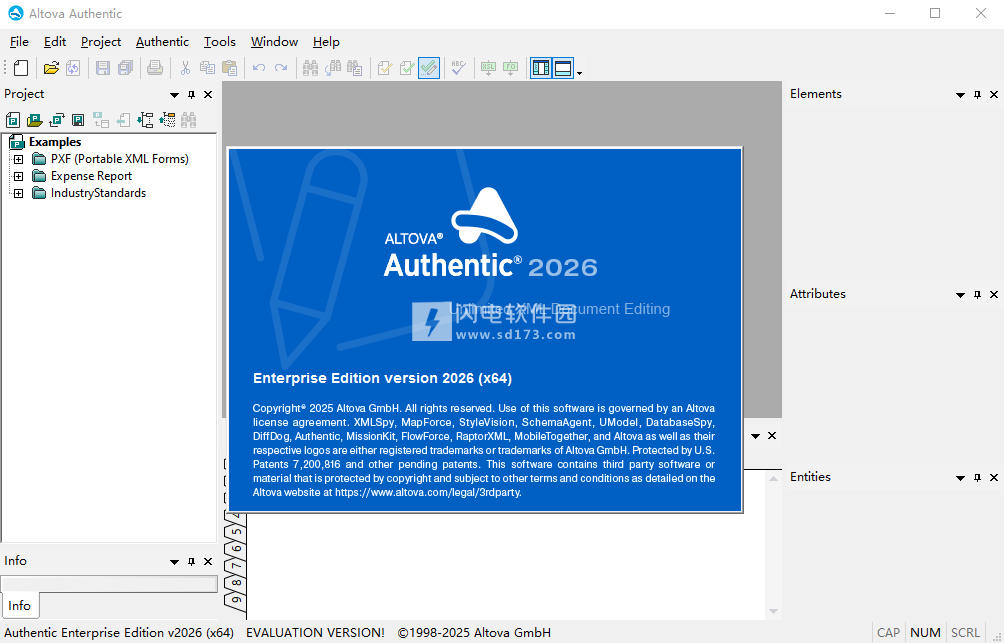Toggle the highlighted validate checkmark toolbar button
This screenshot has width=1004, height=643.
point(428,68)
